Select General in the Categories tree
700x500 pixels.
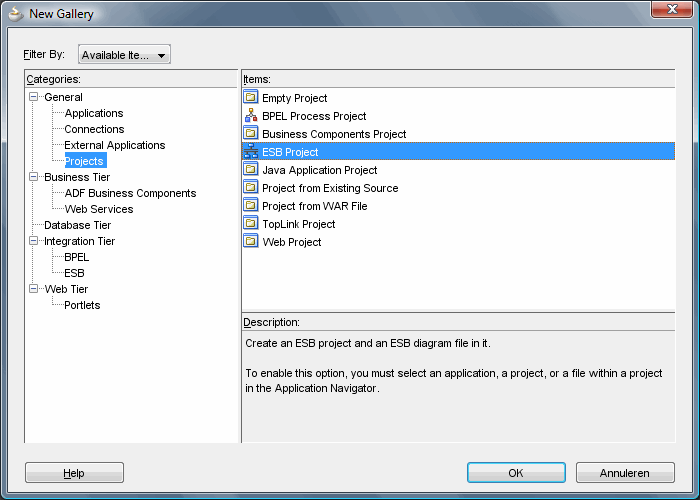point(63,97)
